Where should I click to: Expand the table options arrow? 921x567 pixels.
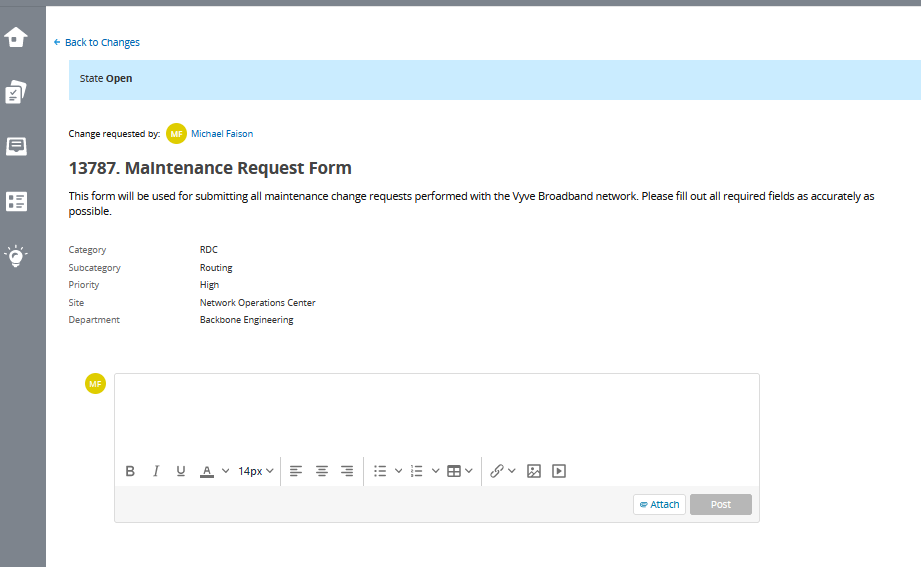469,471
